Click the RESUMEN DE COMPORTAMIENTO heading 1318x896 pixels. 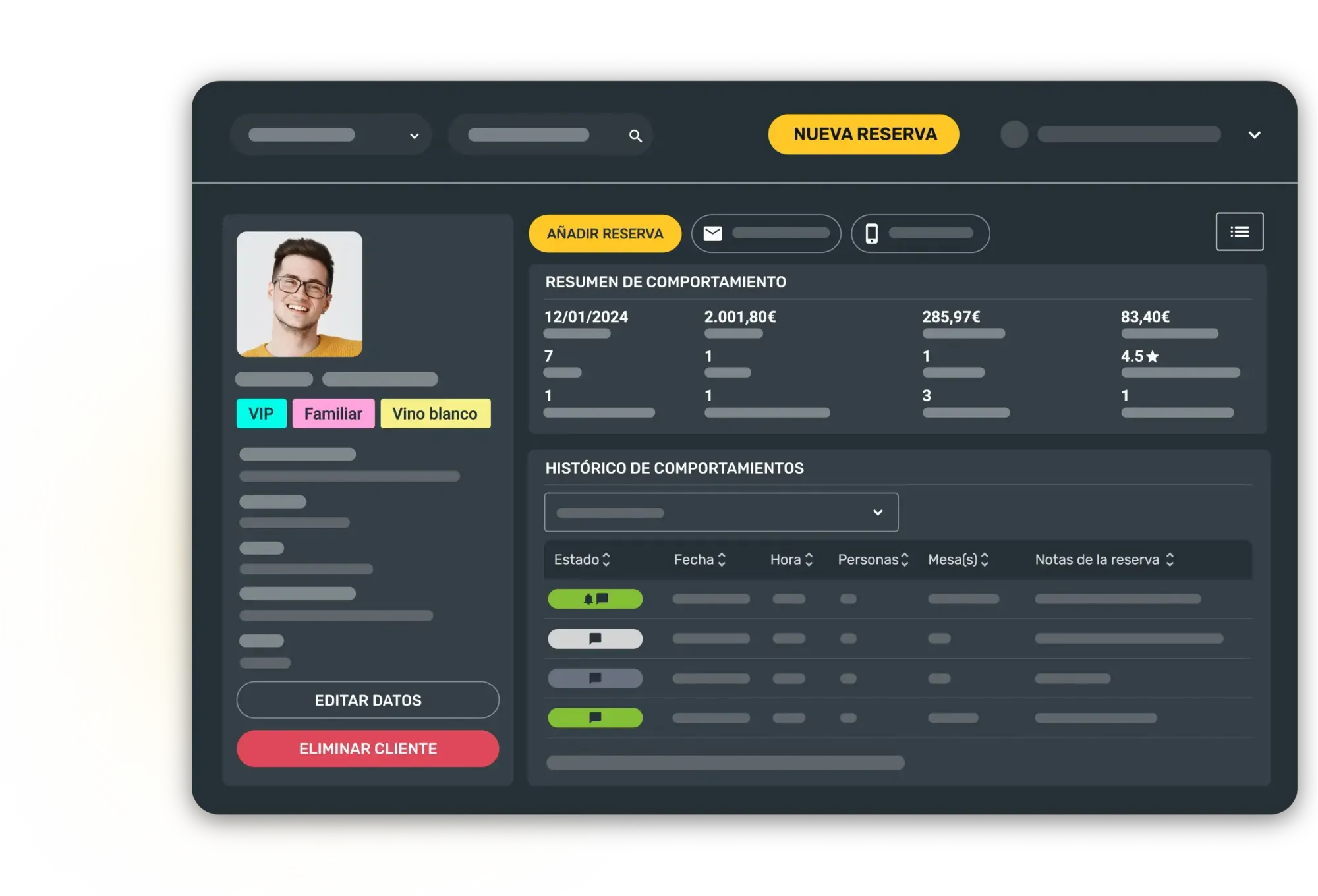click(x=666, y=282)
